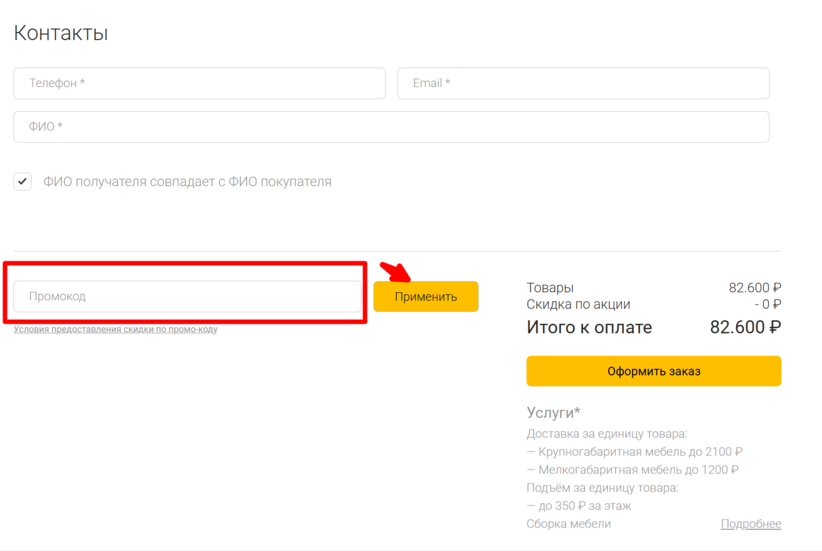Click the bold 82.600 ₽ total amount
The image size is (822, 551).
[745, 327]
